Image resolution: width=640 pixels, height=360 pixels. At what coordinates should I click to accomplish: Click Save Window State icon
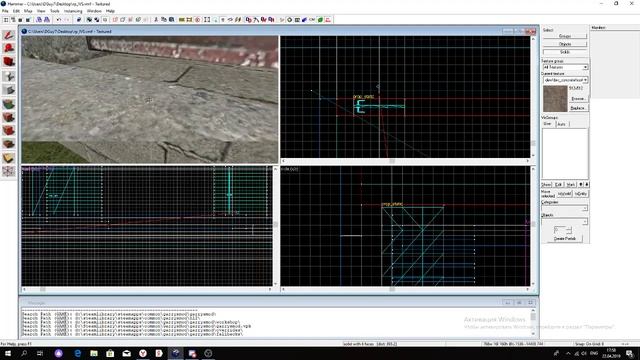point(47,20)
